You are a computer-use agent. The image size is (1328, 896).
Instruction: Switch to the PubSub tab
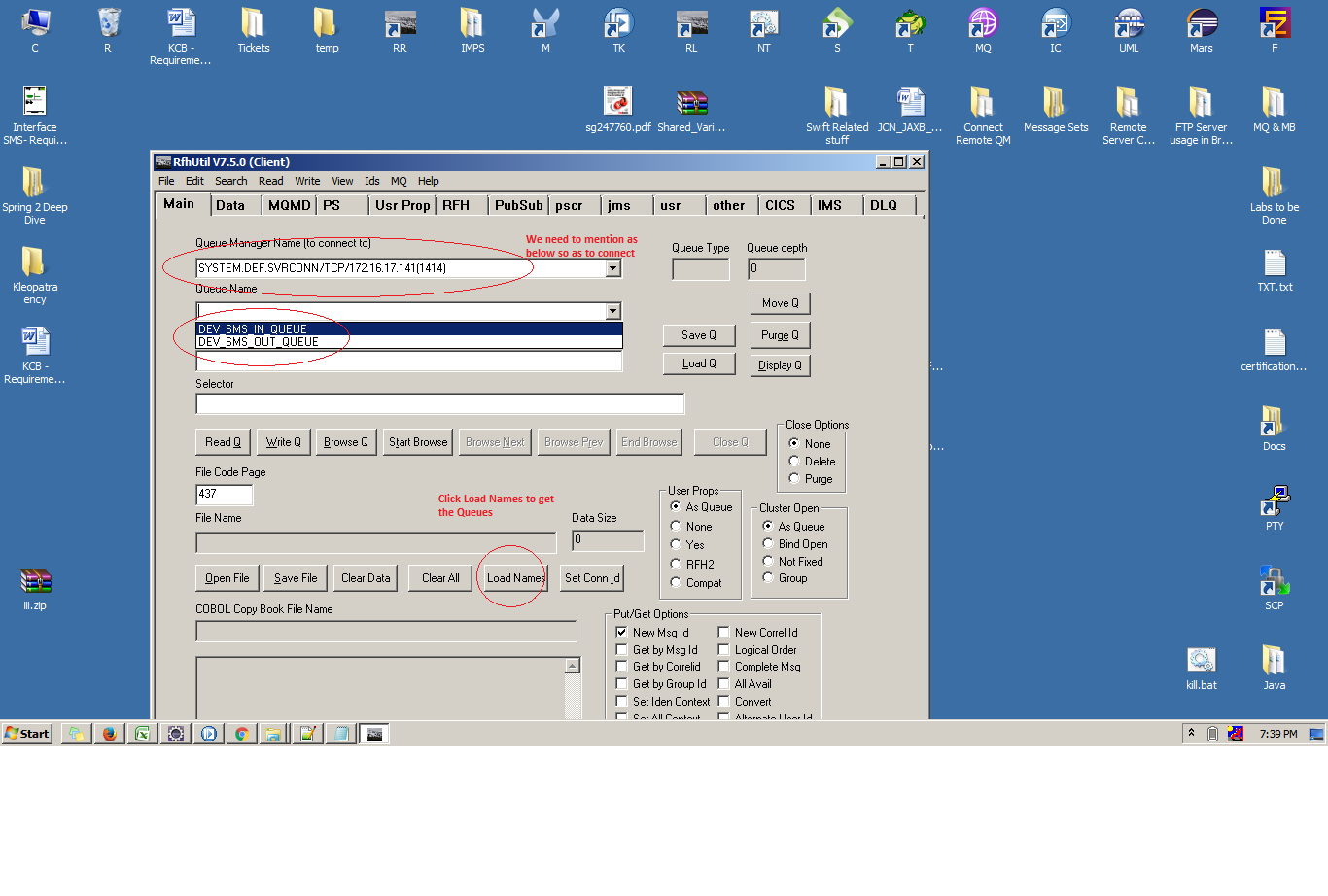[x=518, y=205]
